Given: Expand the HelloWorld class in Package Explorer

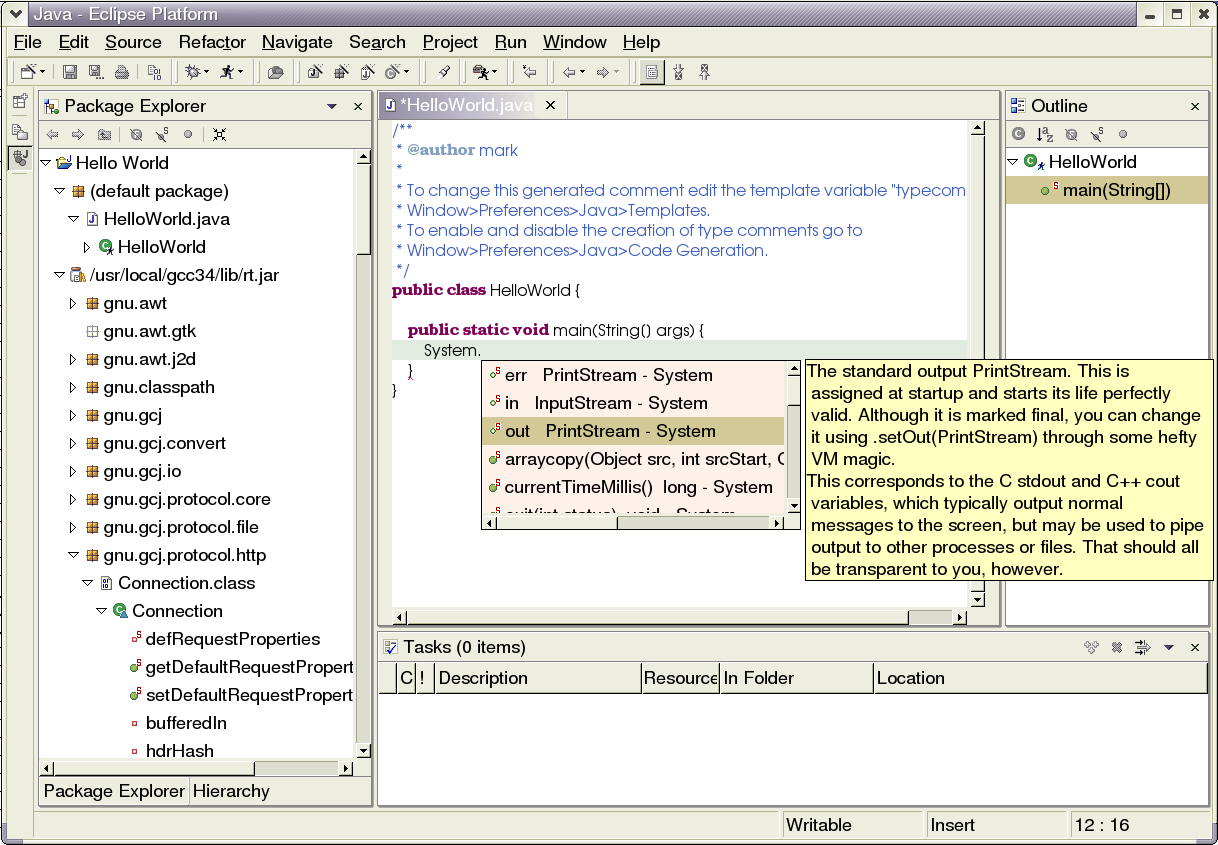Looking at the screenshot, I should [x=87, y=247].
